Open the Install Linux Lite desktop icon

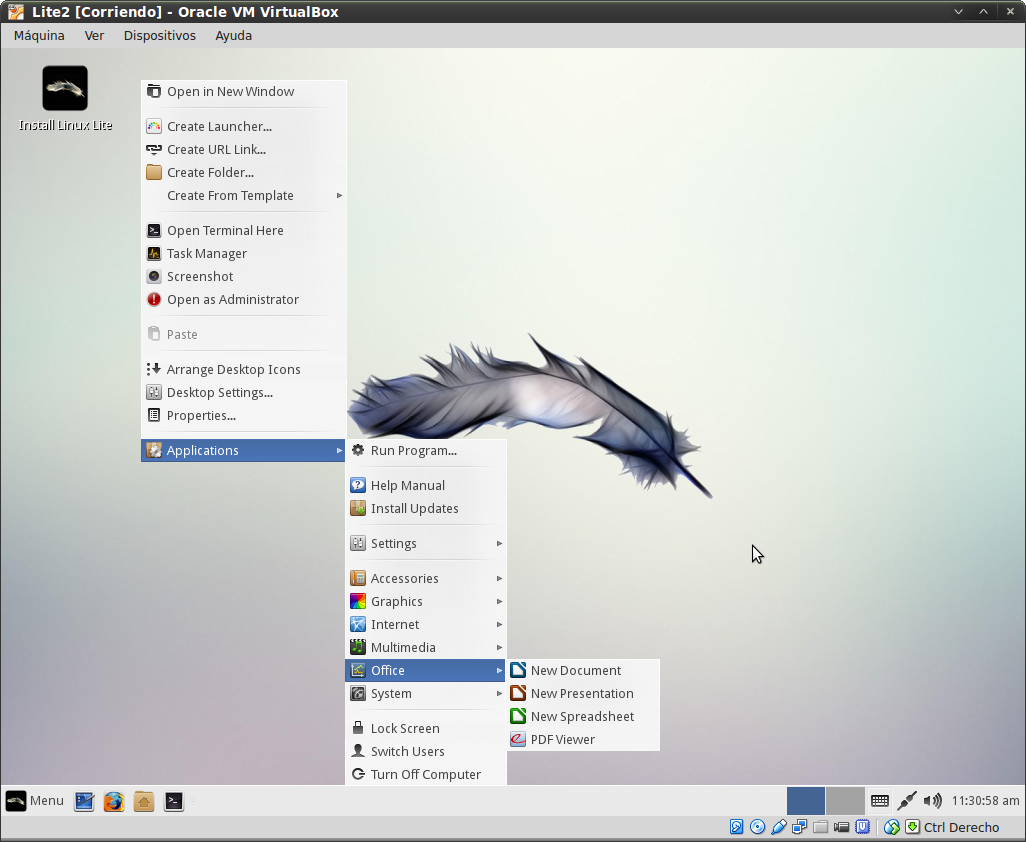65,89
